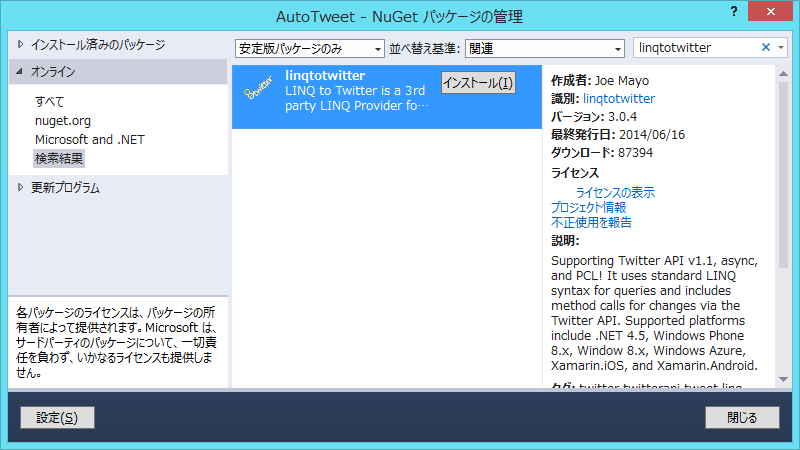
Task: Open the 不正使用を報告 link
Action: pos(591,222)
